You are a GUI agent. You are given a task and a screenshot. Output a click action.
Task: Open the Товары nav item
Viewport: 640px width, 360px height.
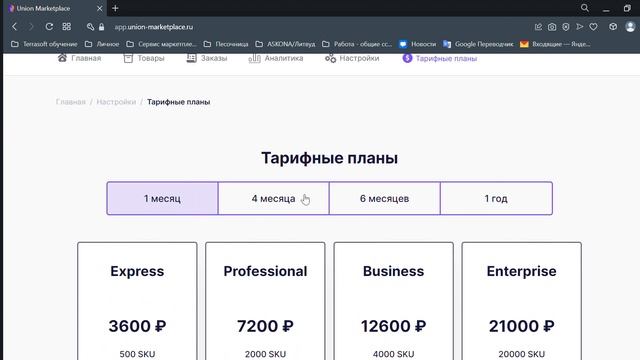click(x=144, y=58)
